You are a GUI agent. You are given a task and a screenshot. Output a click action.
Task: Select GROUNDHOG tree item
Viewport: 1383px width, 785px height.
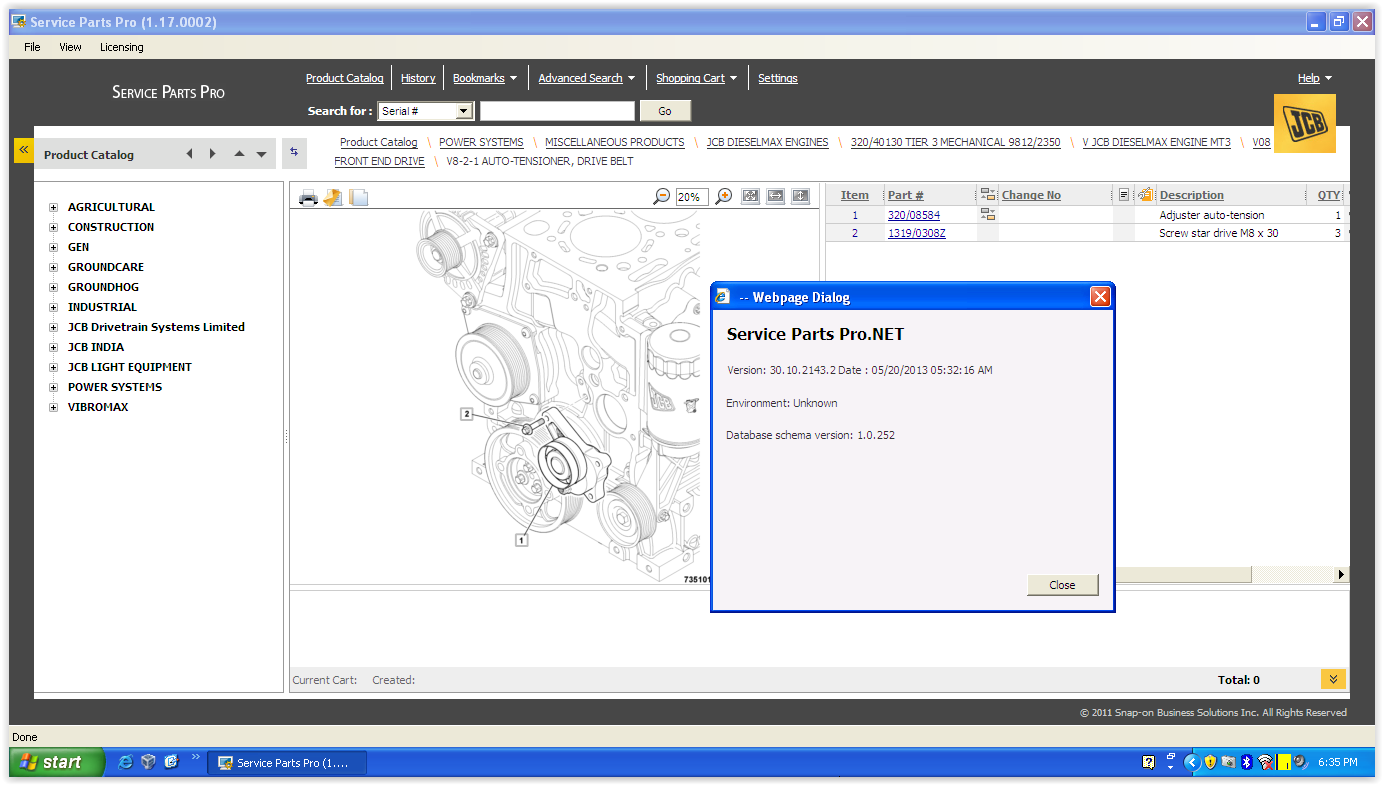103,287
